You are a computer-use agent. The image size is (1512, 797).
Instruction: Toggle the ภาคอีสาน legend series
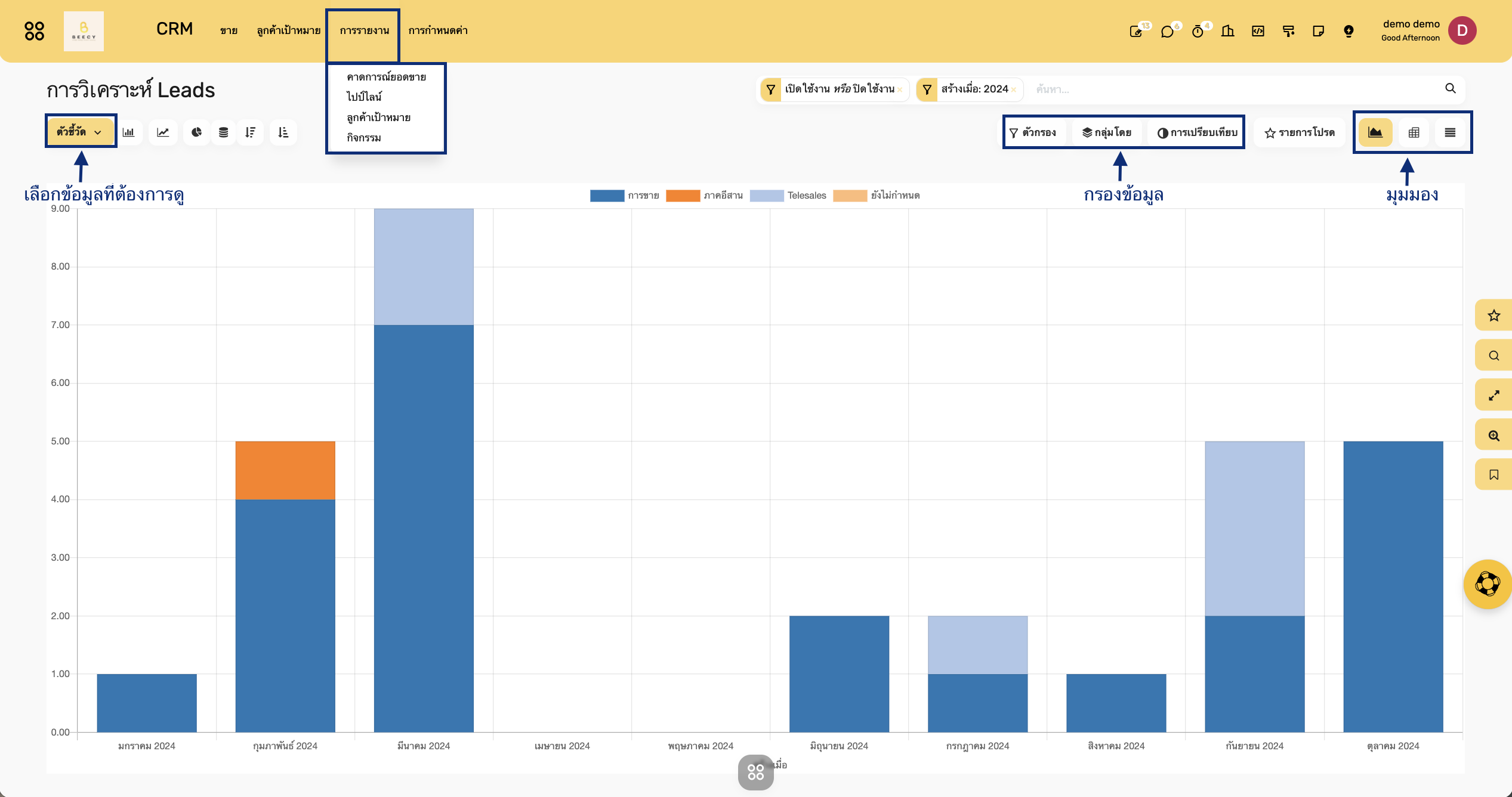(x=704, y=196)
